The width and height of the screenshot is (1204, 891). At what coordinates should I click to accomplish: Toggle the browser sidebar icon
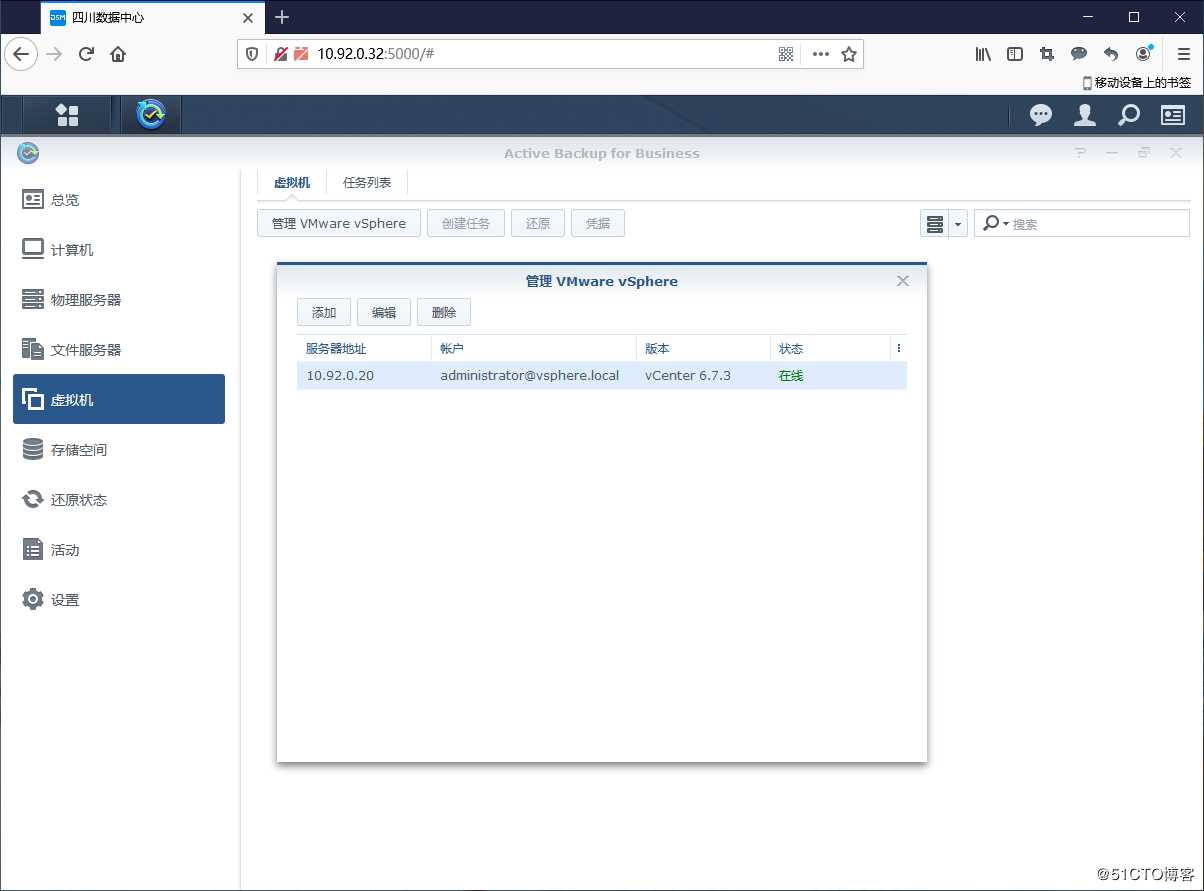click(x=1015, y=54)
